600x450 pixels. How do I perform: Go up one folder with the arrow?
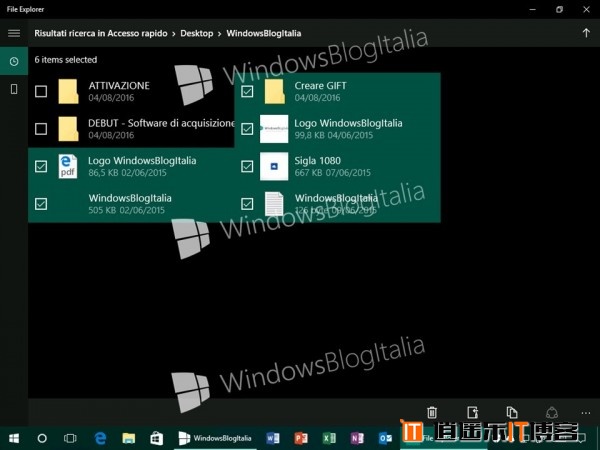[x=586, y=33]
